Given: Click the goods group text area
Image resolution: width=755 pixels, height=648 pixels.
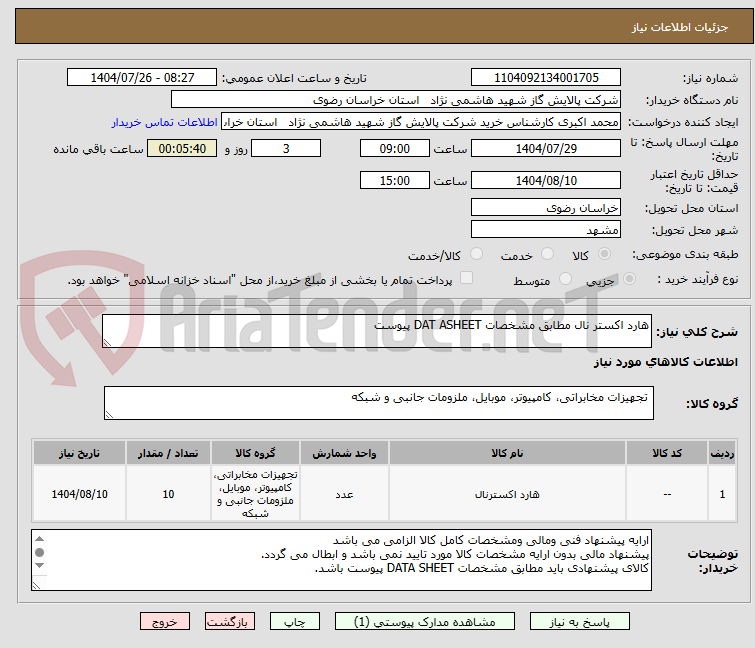Looking at the screenshot, I should click(x=378, y=403).
